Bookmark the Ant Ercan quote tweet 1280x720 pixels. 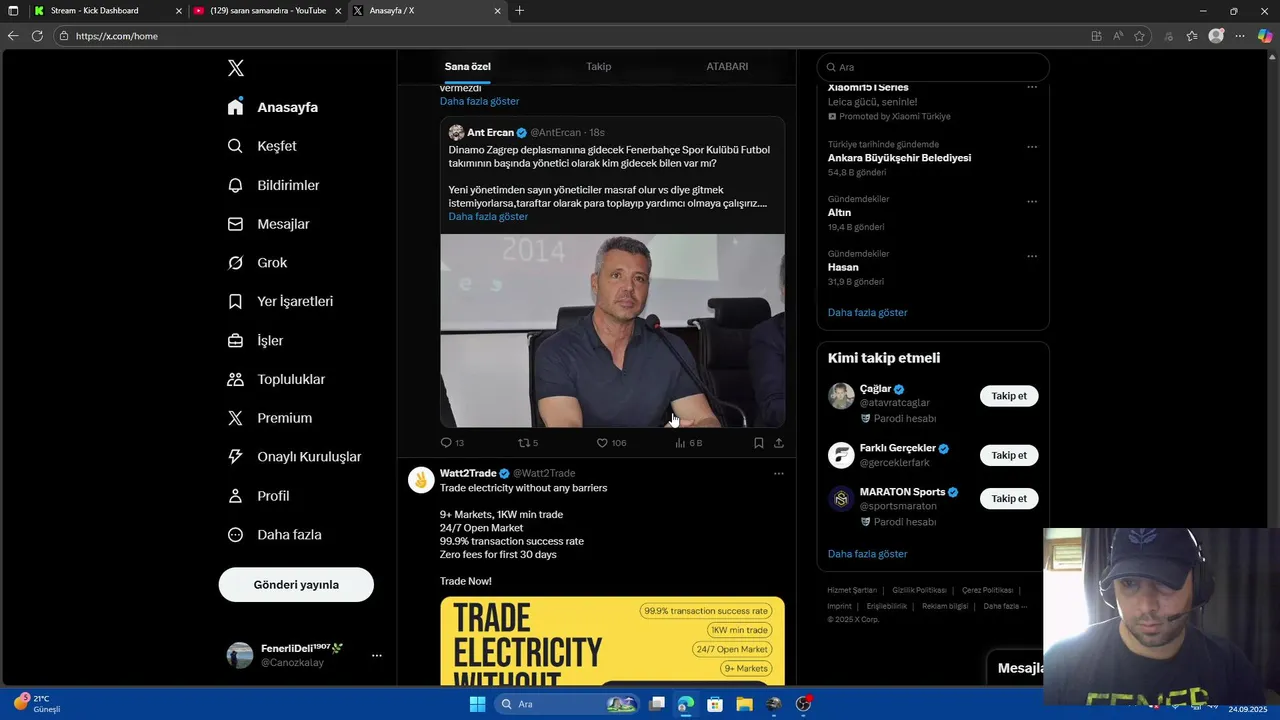coord(759,443)
